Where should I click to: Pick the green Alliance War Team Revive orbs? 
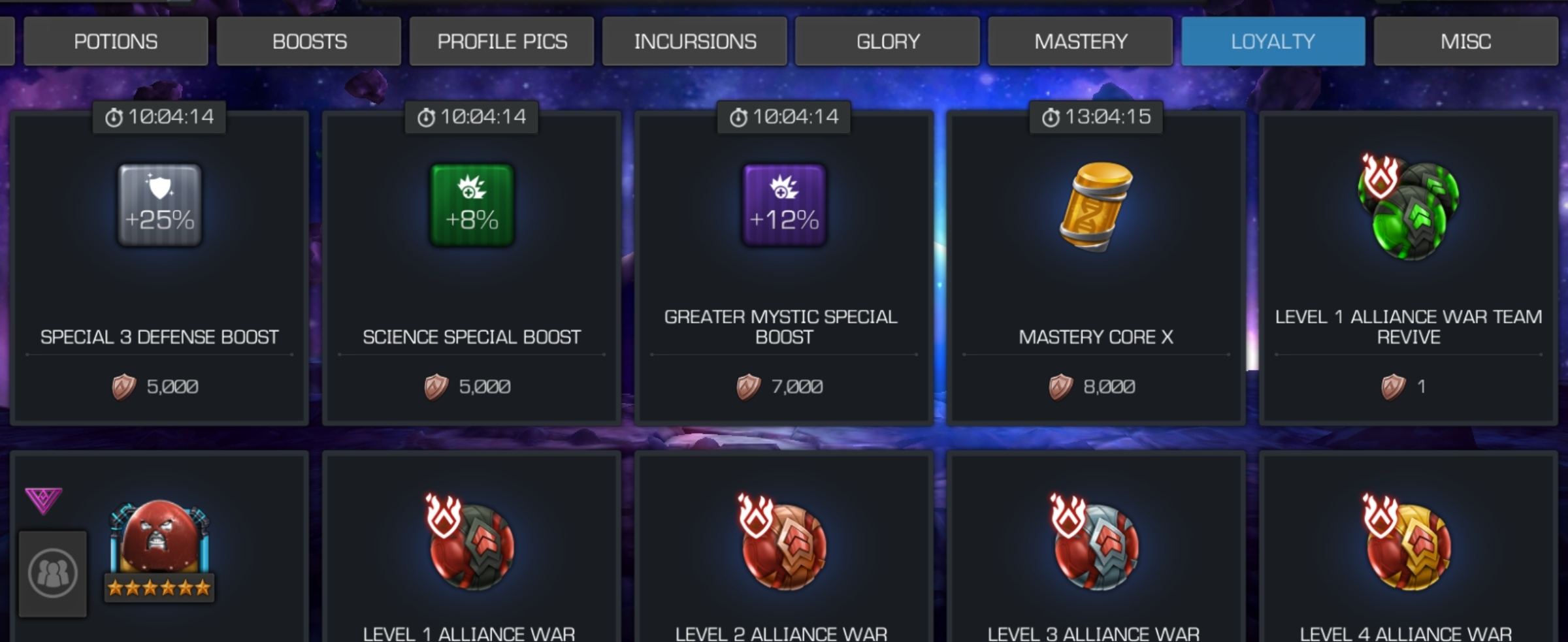tap(1408, 206)
